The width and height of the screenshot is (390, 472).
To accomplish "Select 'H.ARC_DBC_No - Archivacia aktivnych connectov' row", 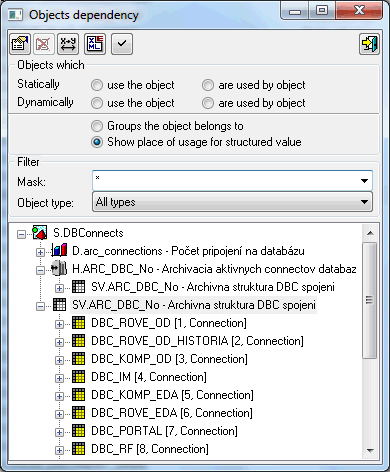I will tap(214, 269).
